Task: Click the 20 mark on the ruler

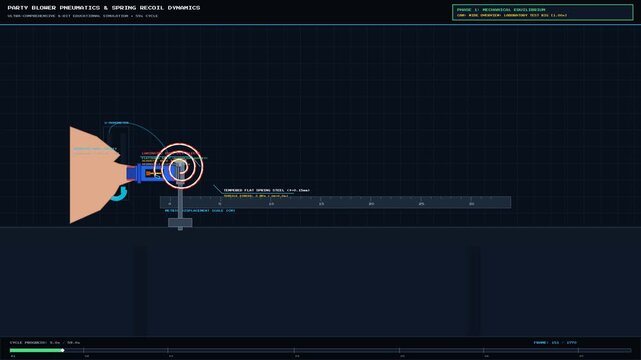Action: tap(371, 203)
